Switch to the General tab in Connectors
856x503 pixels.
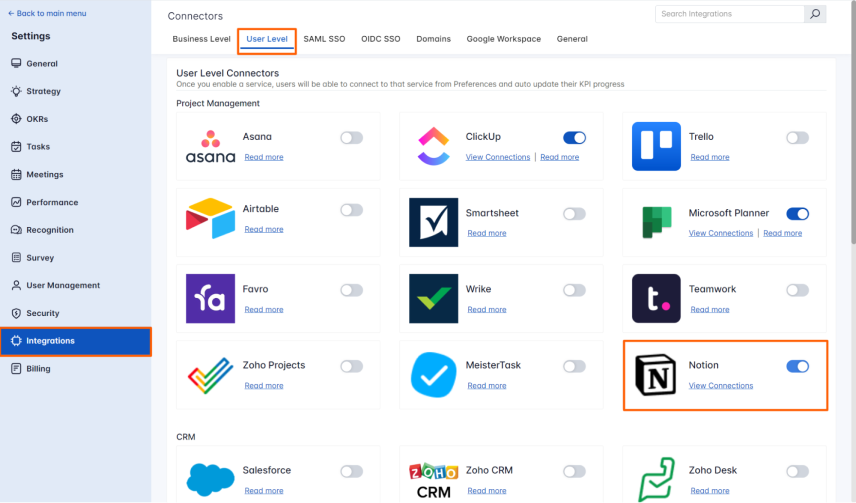point(572,39)
